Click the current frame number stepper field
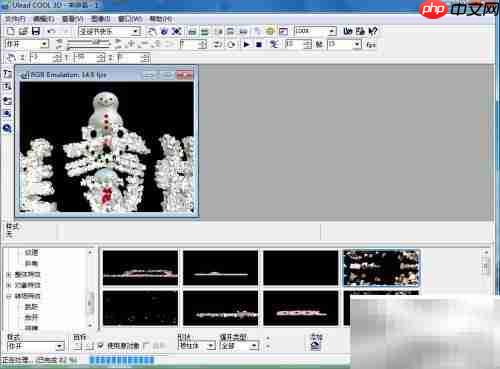500x369 pixels. [193, 44]
